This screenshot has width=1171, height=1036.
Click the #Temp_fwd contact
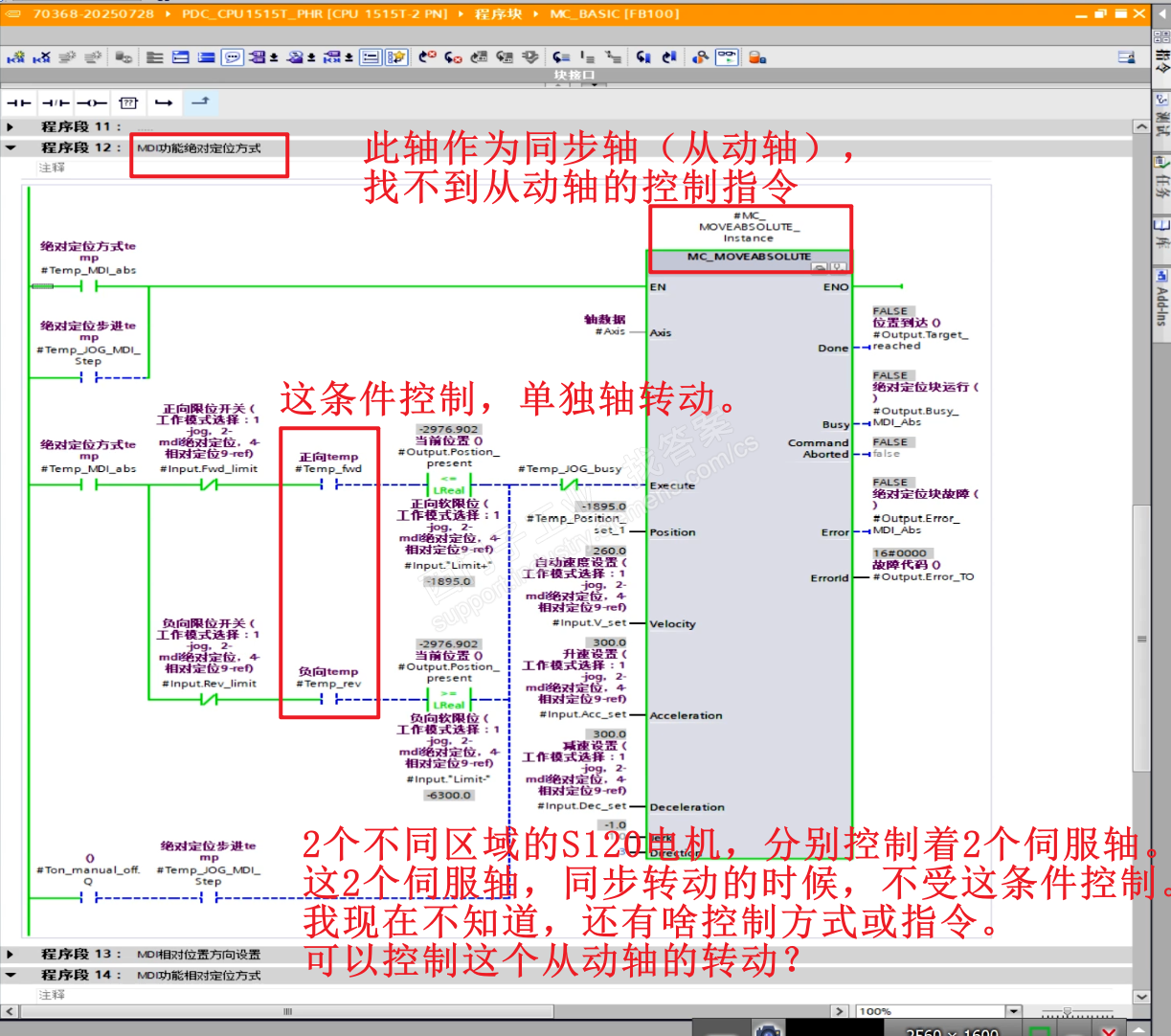tap(329, 485)
